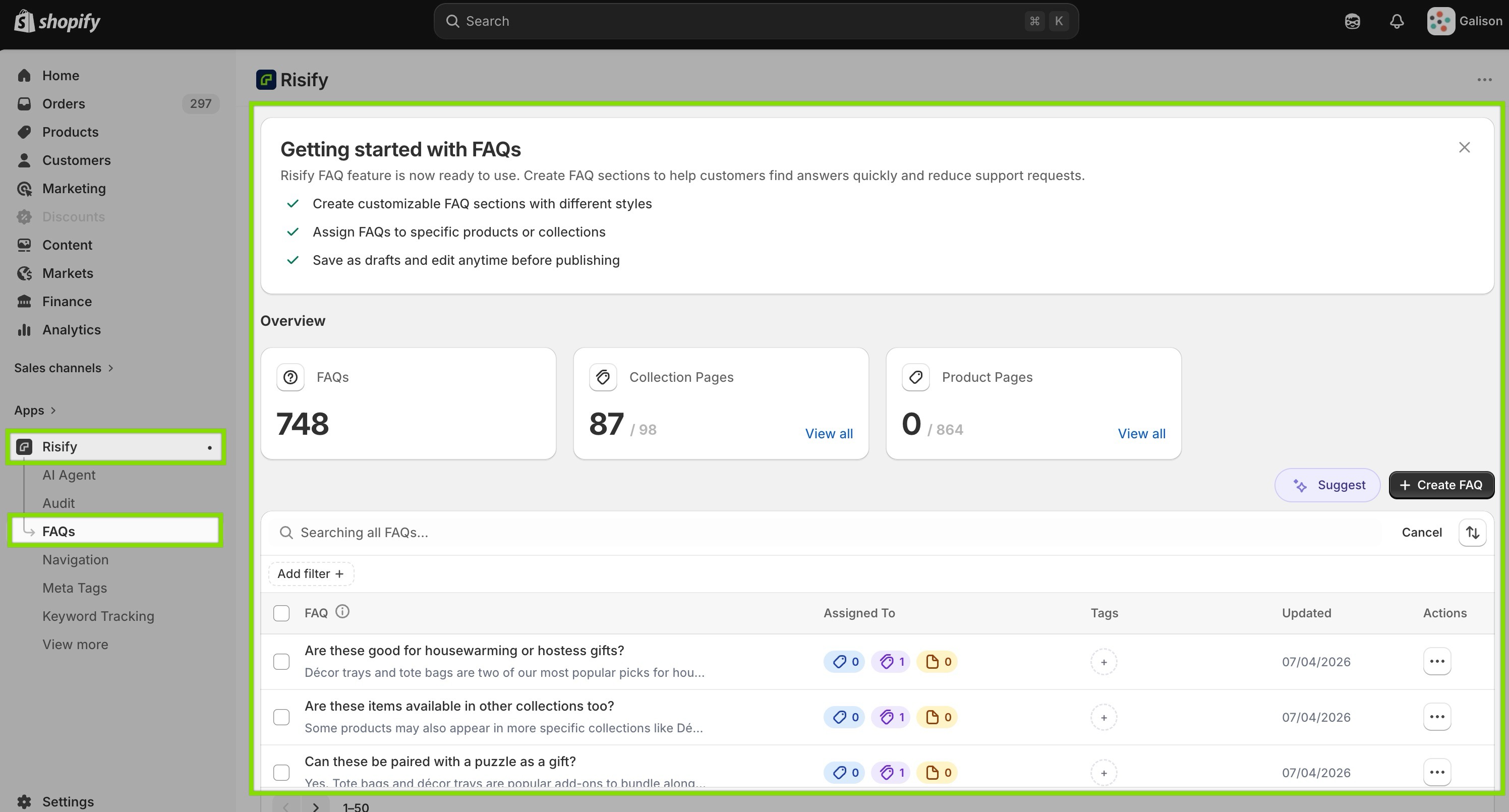Open Marketing in the sidebar
The image size is (1509, 812).
click(74, 188)
